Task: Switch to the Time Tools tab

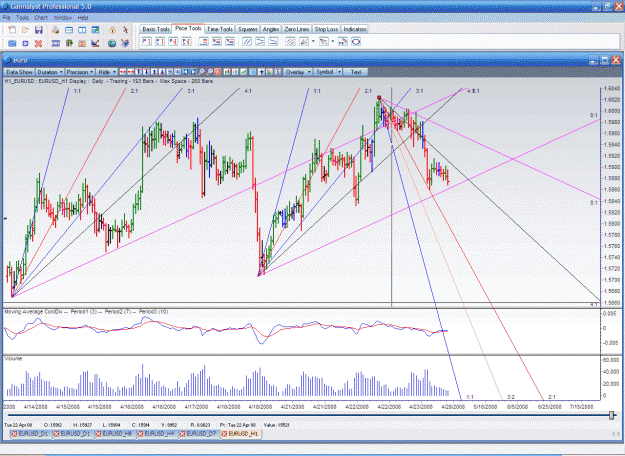Action: [220, 29]
